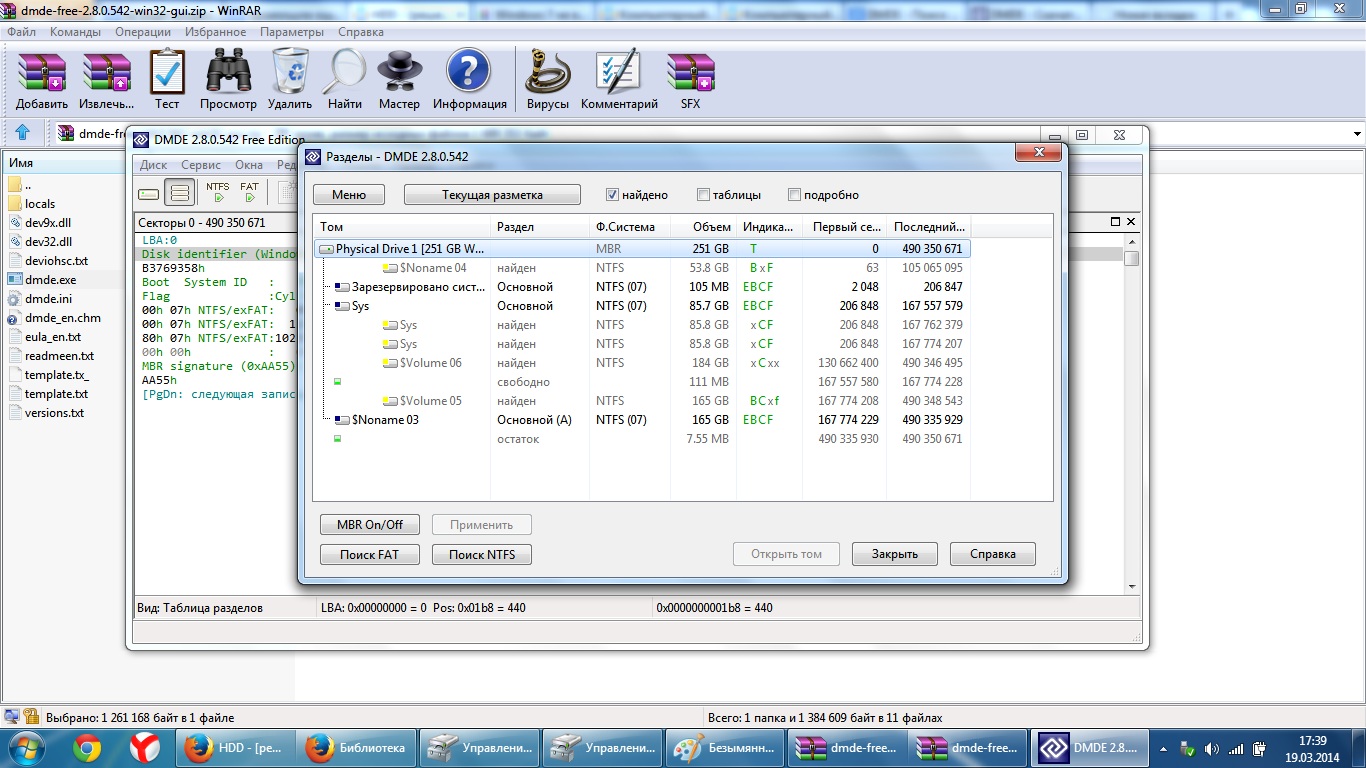The height and width of the screenshot is (768, 1366).
Task: Enable the таблицы checkbox
Action: coord(704,195)
